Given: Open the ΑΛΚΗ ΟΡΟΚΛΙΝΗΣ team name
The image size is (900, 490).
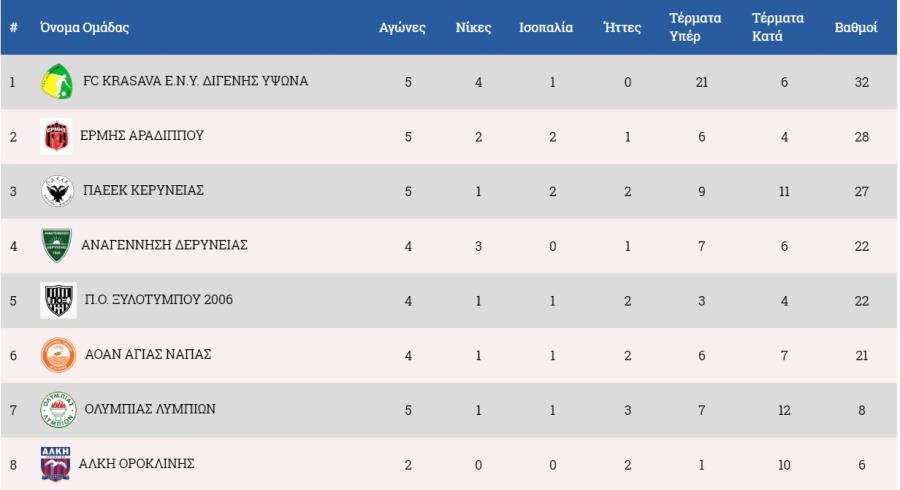Looking at the screenshot, I should point(138,463).
